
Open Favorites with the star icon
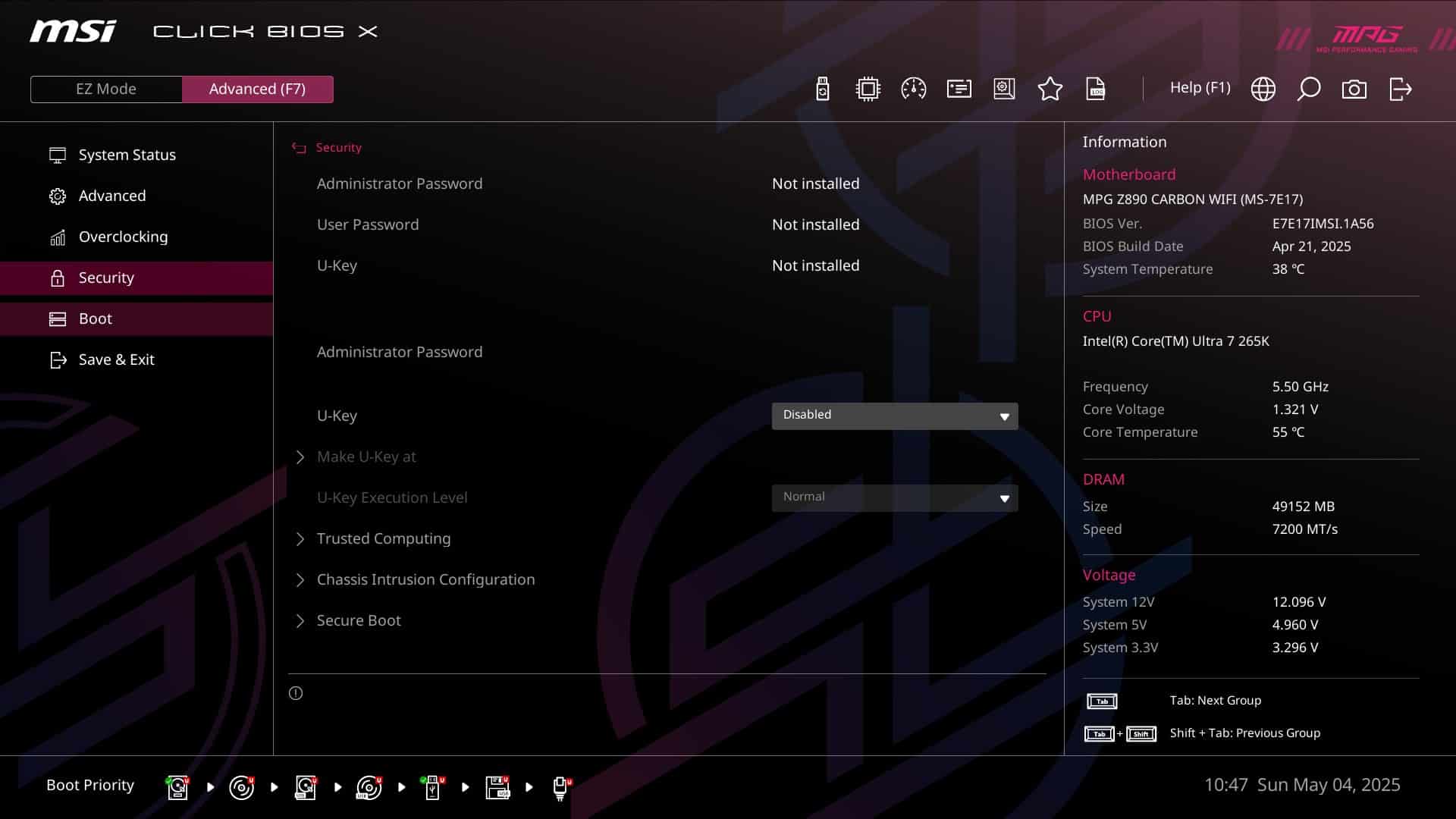tap(1050, 89)
